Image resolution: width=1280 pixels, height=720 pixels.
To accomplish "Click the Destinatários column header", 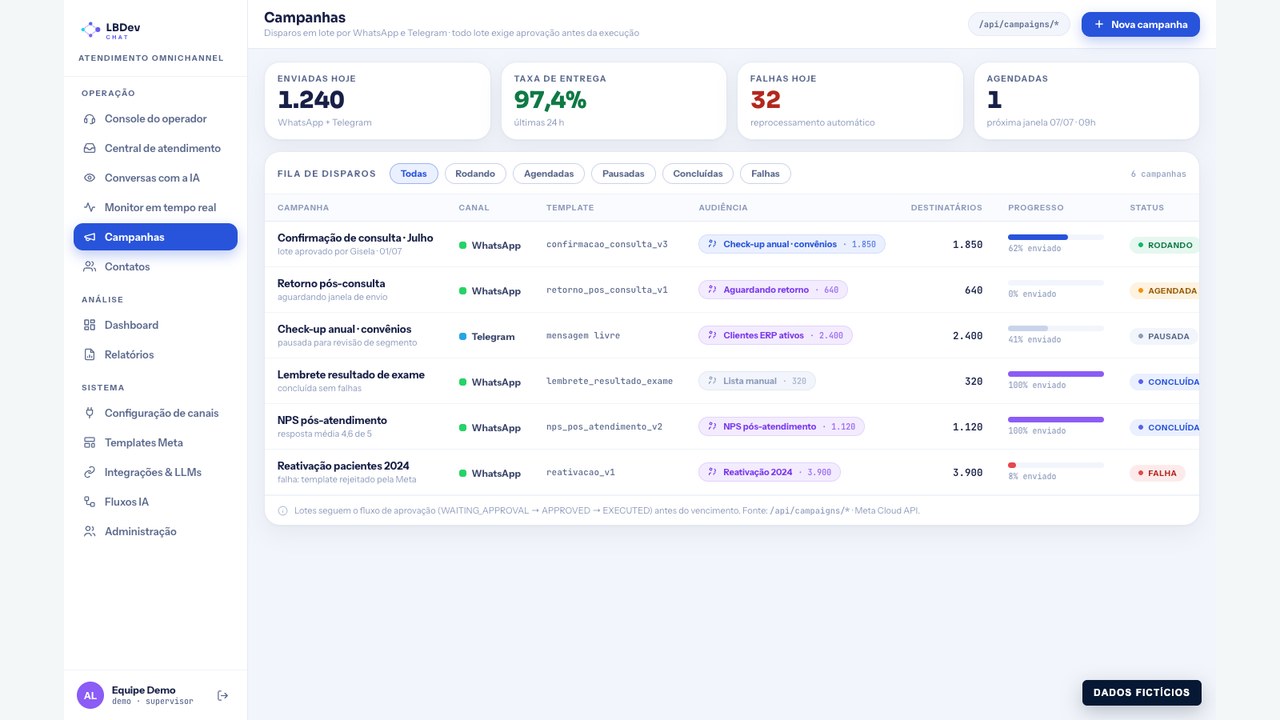I will (946, 208).
